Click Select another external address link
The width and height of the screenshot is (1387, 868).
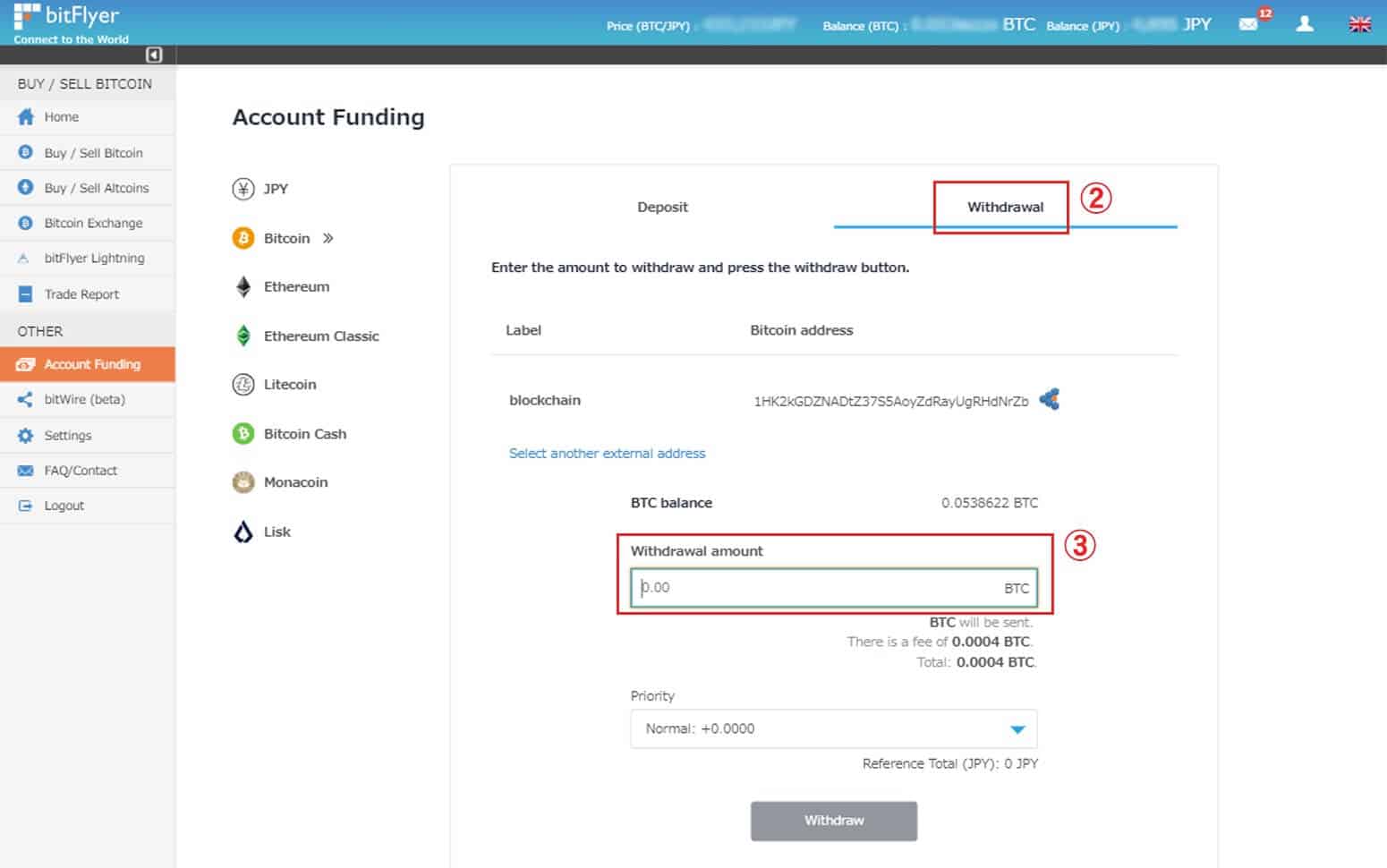(607, 453)
